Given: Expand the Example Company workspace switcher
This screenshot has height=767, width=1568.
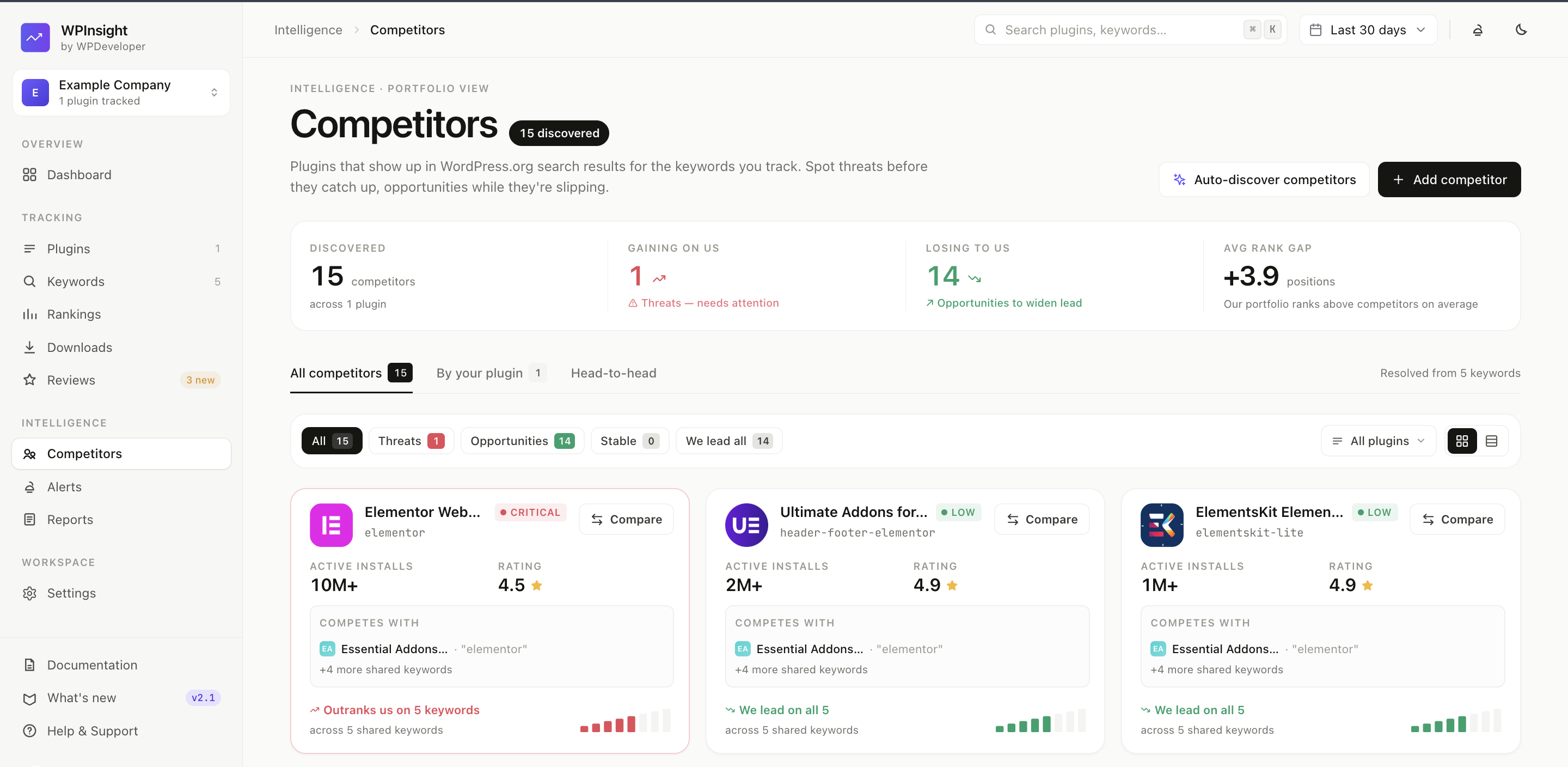Looking at the screenshot, I should click(121, 93).
